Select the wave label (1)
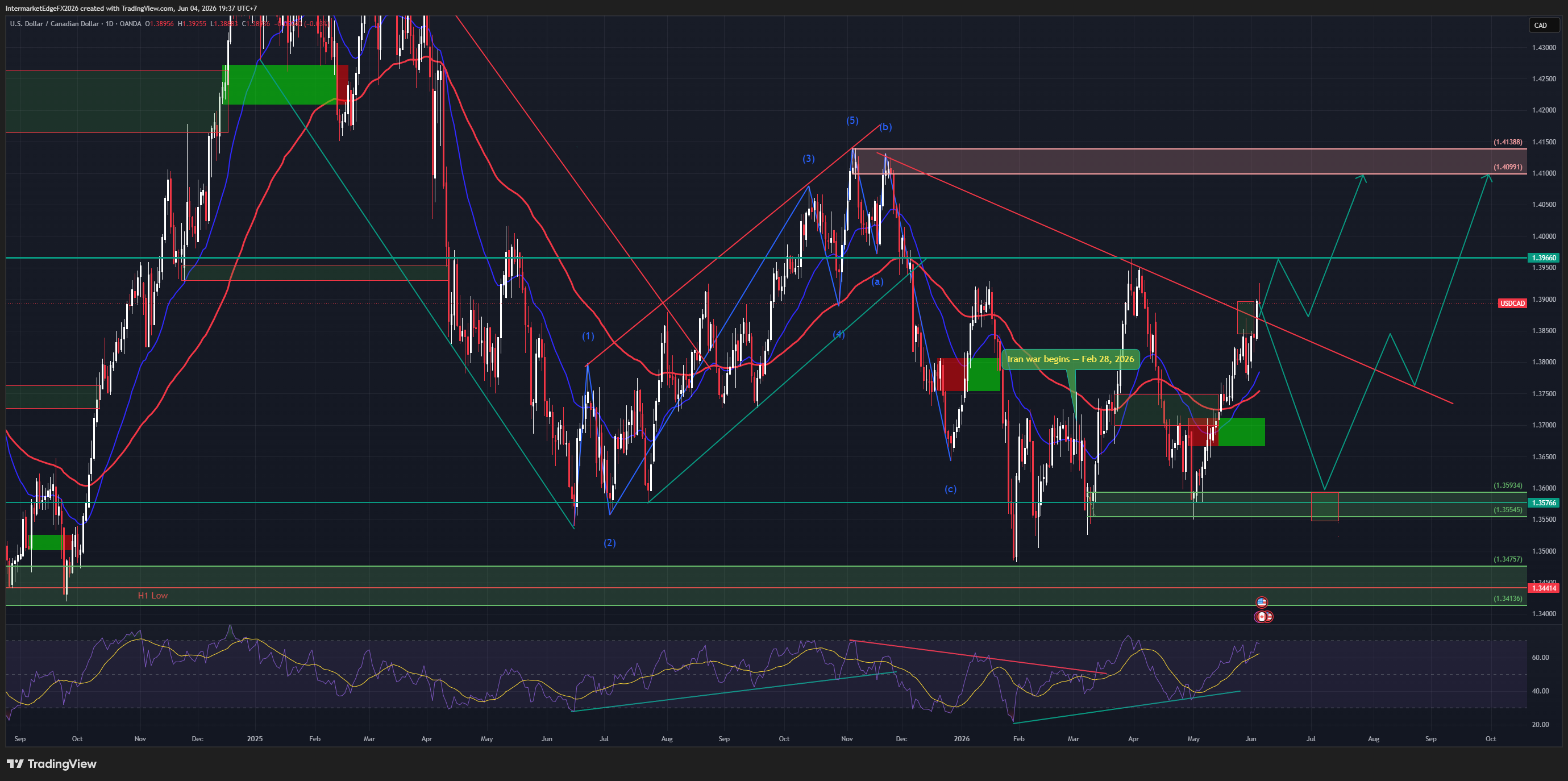 tap(588, 336)
